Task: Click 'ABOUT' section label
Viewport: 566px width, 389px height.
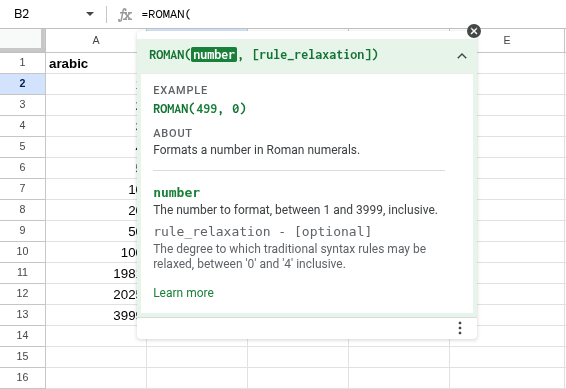Action: pyautogui.click(x=173, y=133)
